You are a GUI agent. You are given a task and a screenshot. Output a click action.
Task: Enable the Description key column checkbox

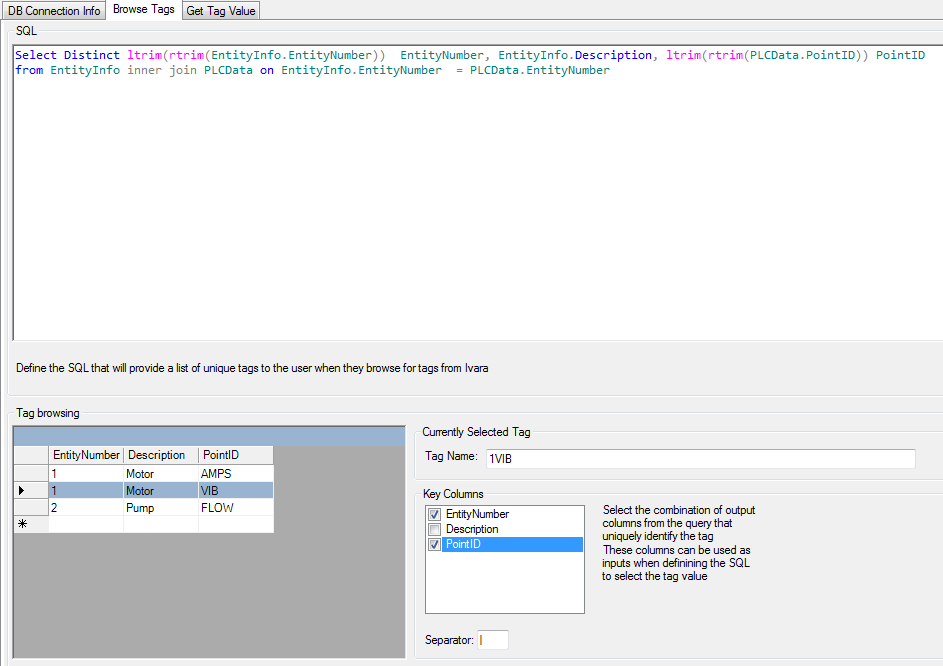point(434,529)
